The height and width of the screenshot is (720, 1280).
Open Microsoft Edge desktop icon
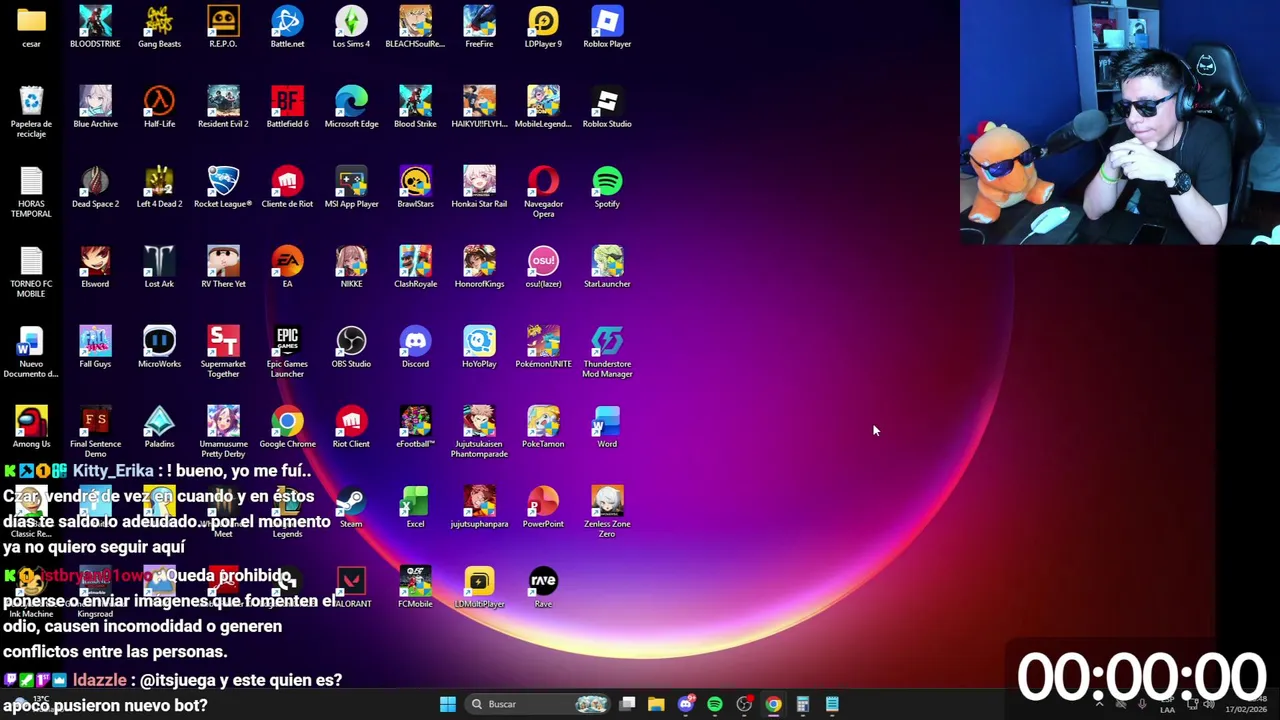point(351,107)
